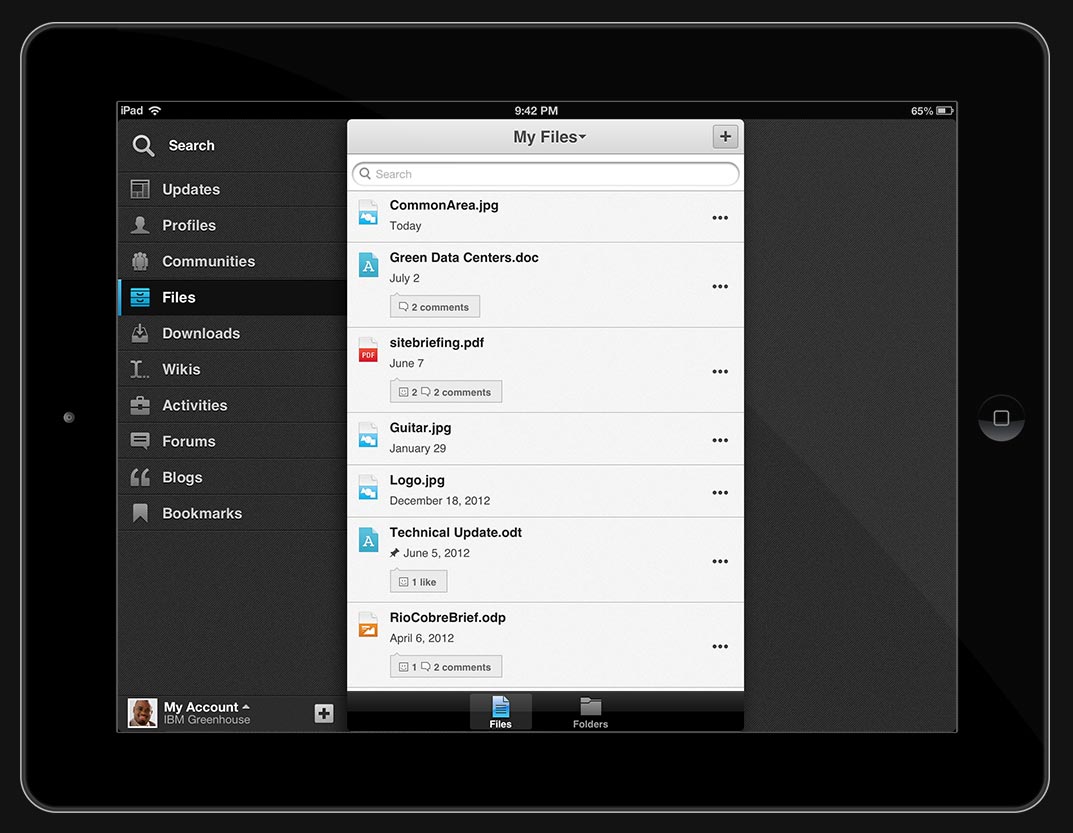Tap the 1 like badge on Technical Update.odt
The height and width of the screenshot is (833, 1073).
coord(419,582)
